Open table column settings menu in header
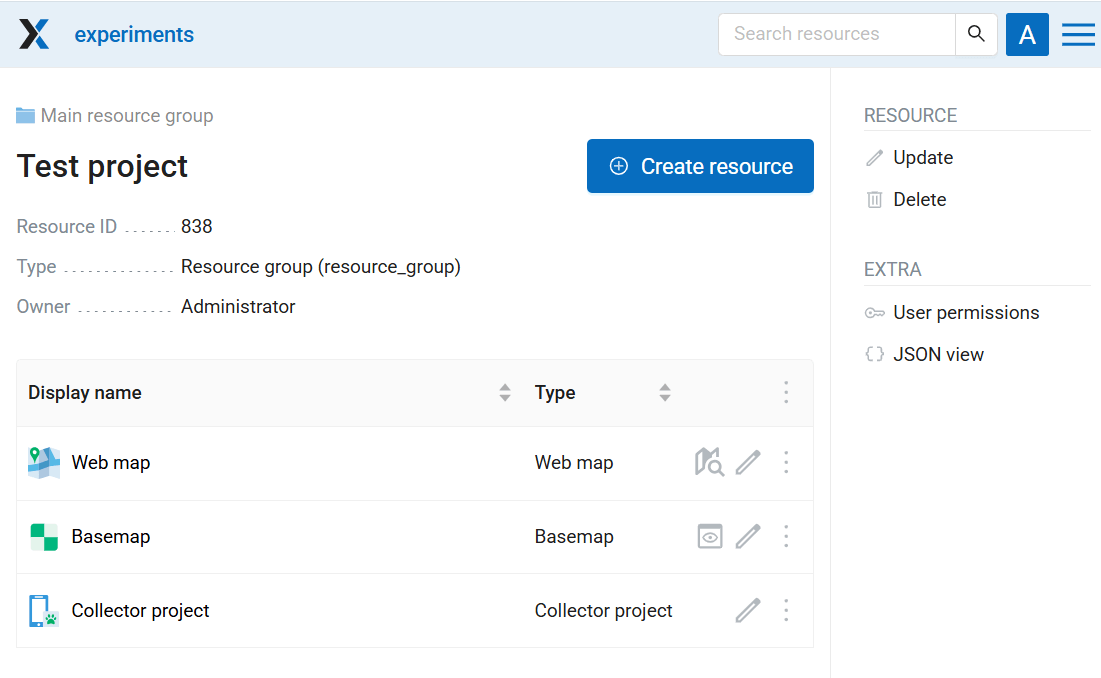This screenshot has width=1101, height=678. (x=786, y=392)
